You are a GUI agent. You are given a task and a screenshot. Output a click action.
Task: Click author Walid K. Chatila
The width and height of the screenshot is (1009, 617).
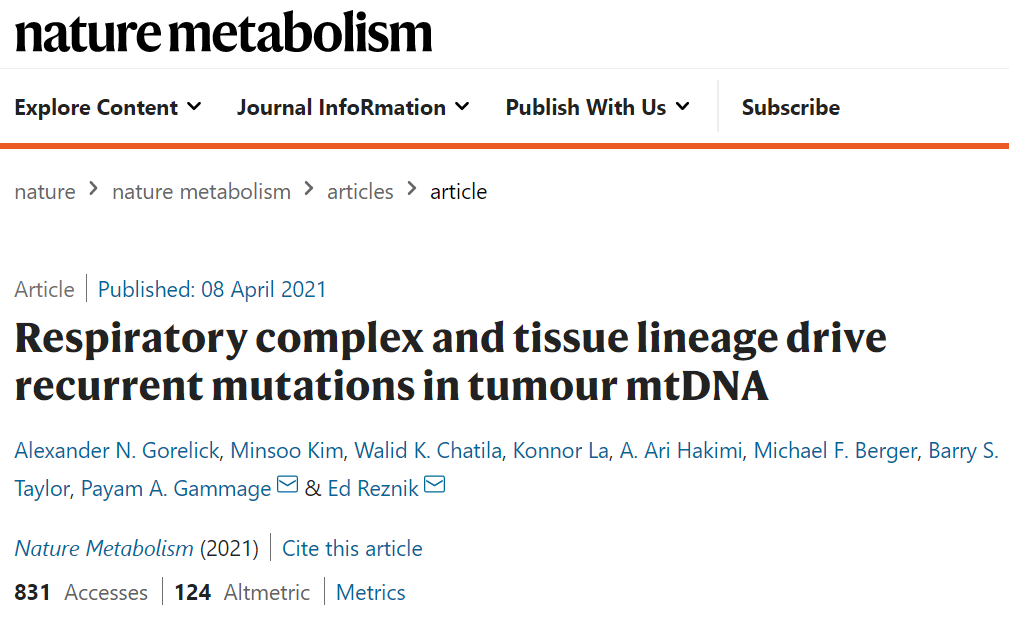428,451
